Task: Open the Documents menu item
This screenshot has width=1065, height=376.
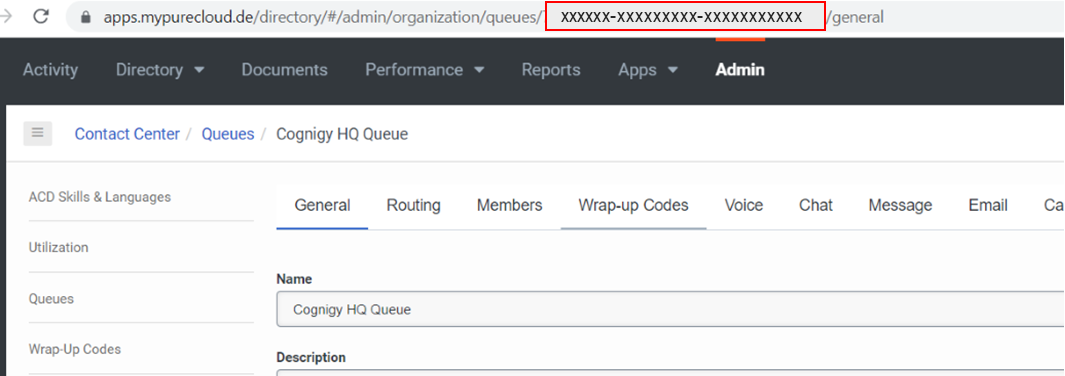Action: click(285, 70)
